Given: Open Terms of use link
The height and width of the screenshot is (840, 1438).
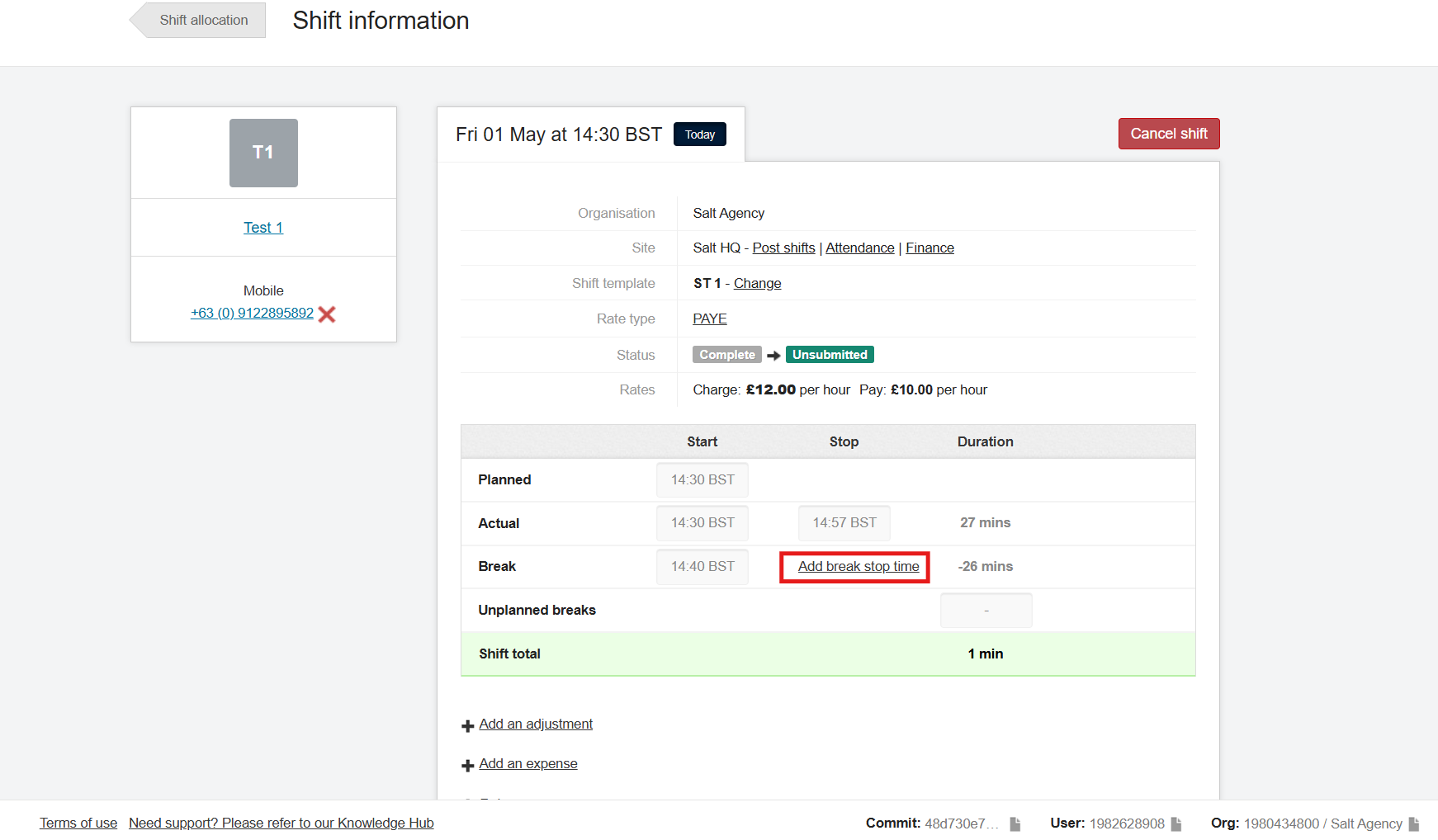Looking at the screenshot, I should [x=78, y=823].
